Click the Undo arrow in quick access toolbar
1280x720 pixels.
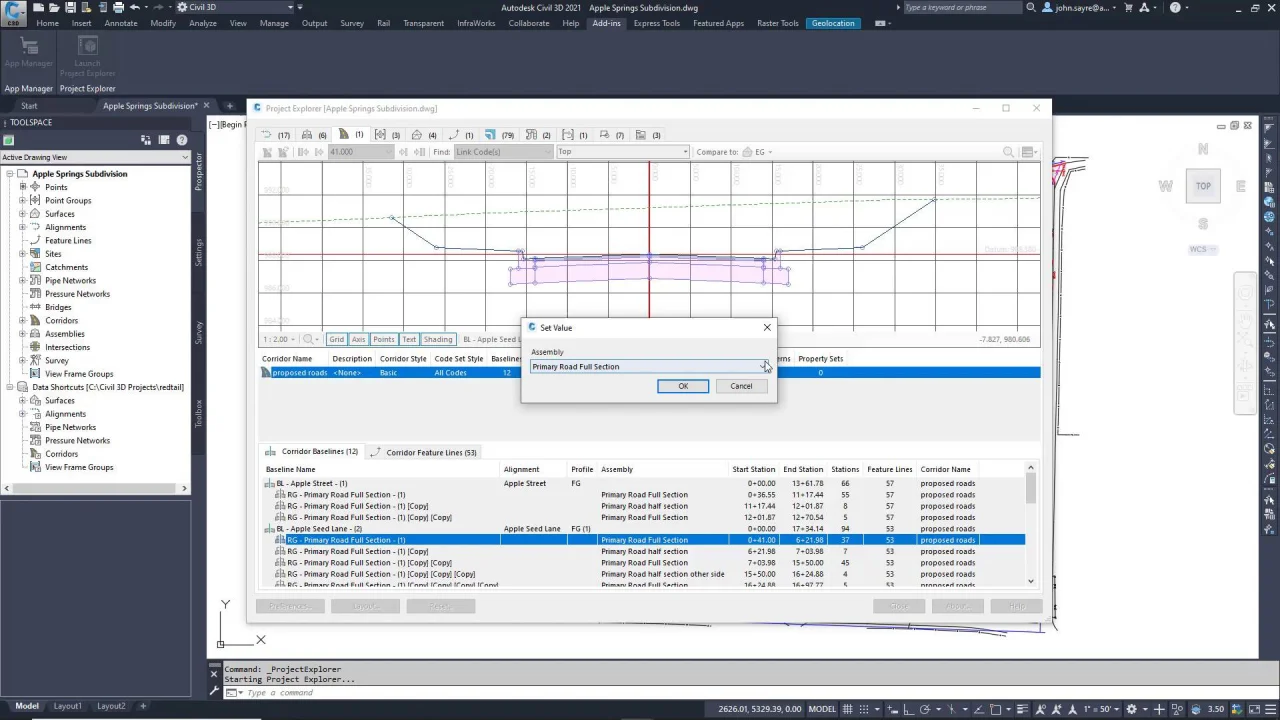pos(134,7)
